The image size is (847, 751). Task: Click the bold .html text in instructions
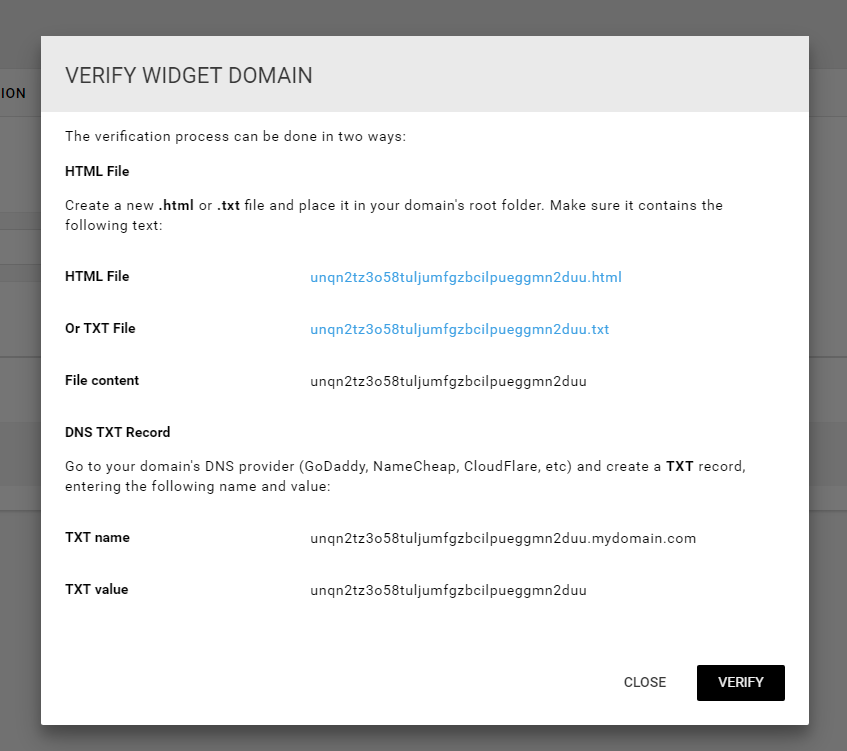point(176,205)
